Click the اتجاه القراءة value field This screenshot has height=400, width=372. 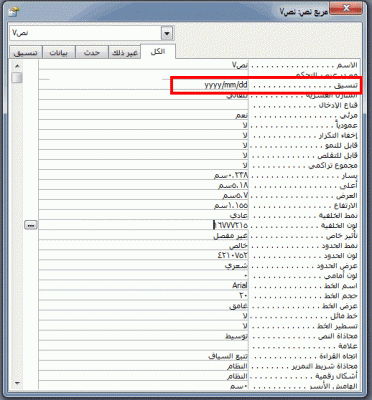[x=143, y=356]
